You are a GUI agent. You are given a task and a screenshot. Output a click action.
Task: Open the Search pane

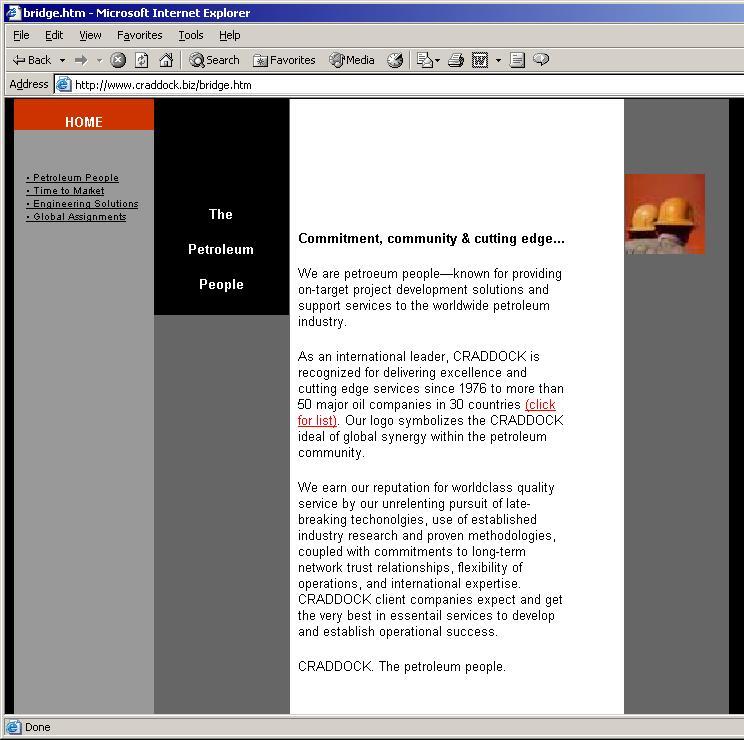click(214, 60)
